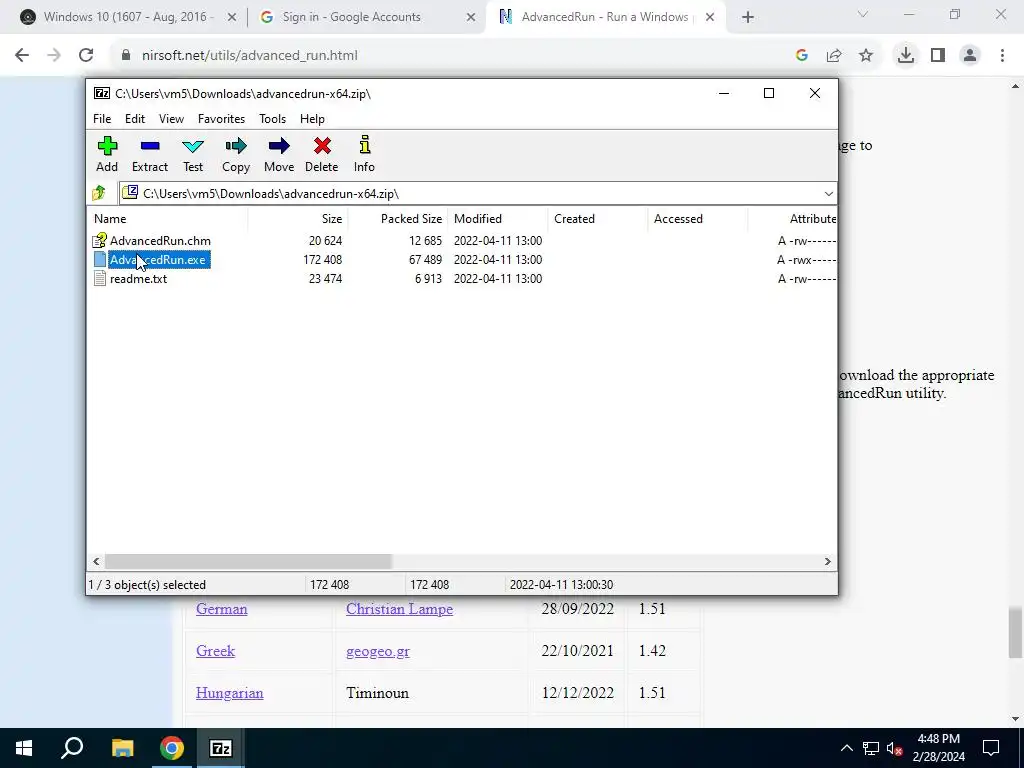Reload the nirsoft page
This screenshot has height=768, width=1024.
[86, 56]
